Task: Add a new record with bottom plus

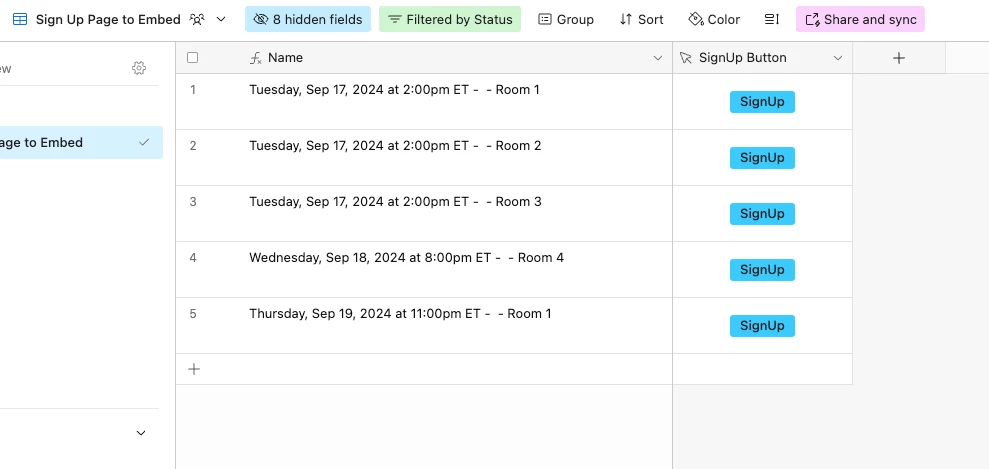Action: click(x=194, y=369)
